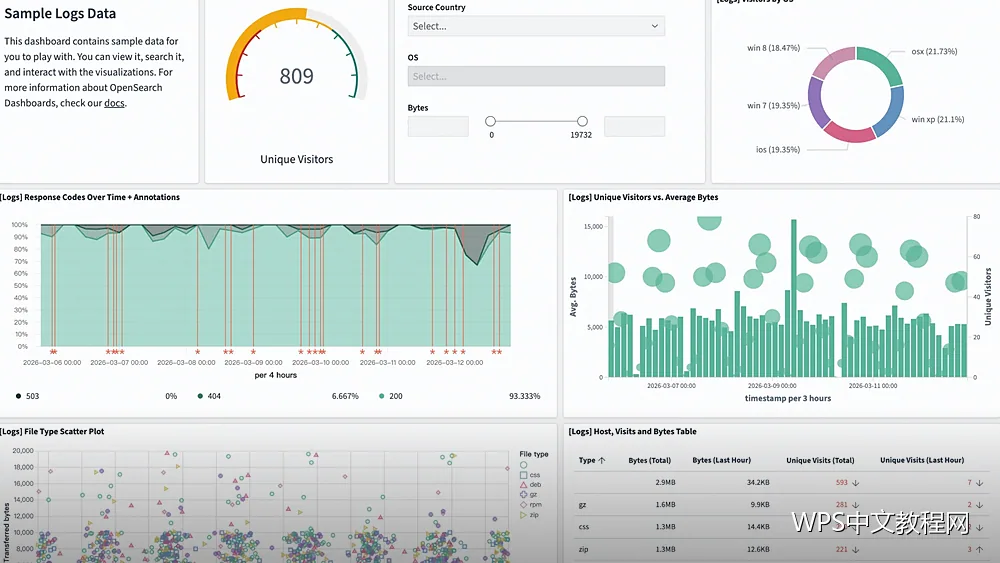Click the 2.9MB Bytes (Total) cell
This screenshot has width=1000, height=563.
[665, 483]
